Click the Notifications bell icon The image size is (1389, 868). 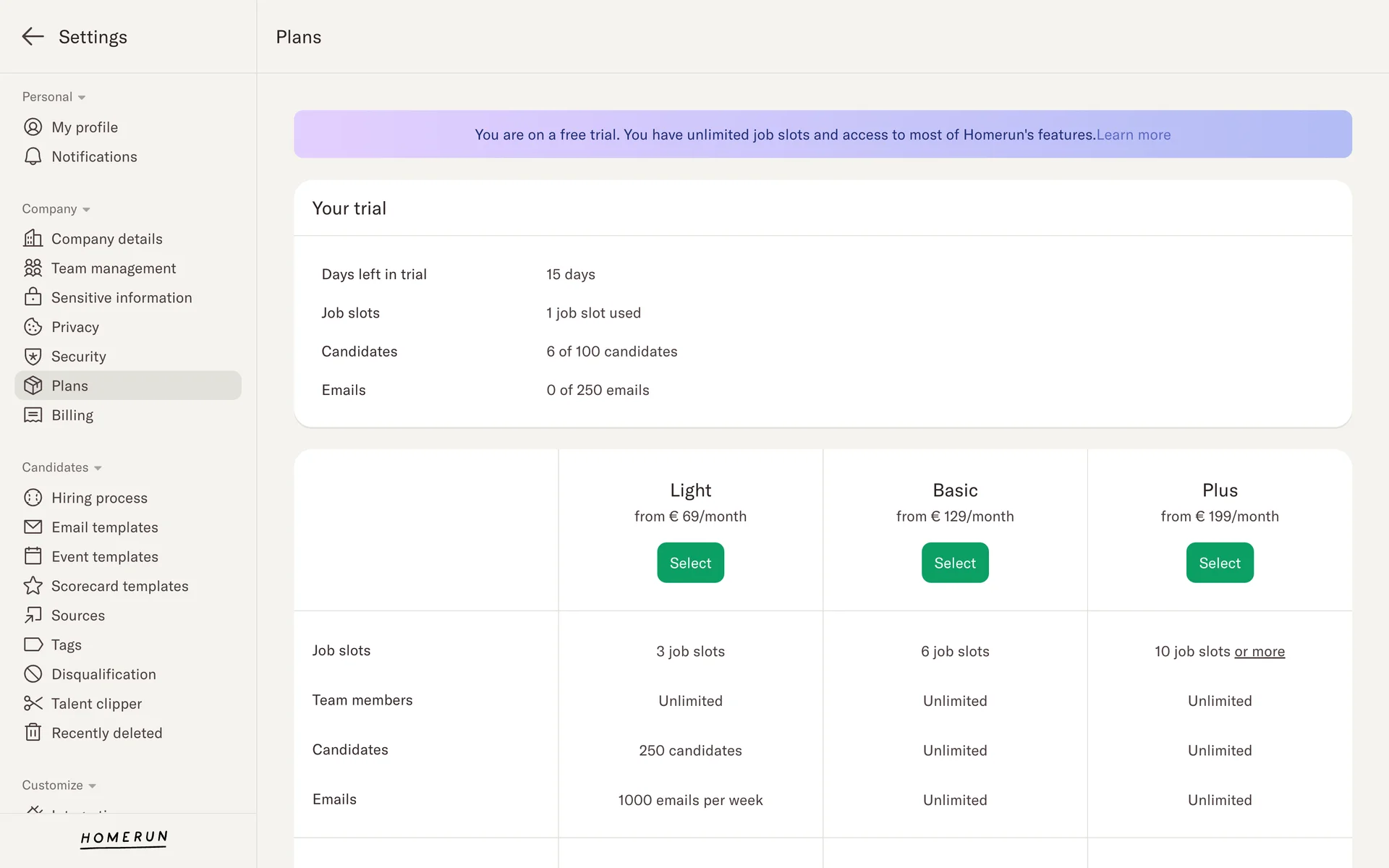tap(33, 157)
